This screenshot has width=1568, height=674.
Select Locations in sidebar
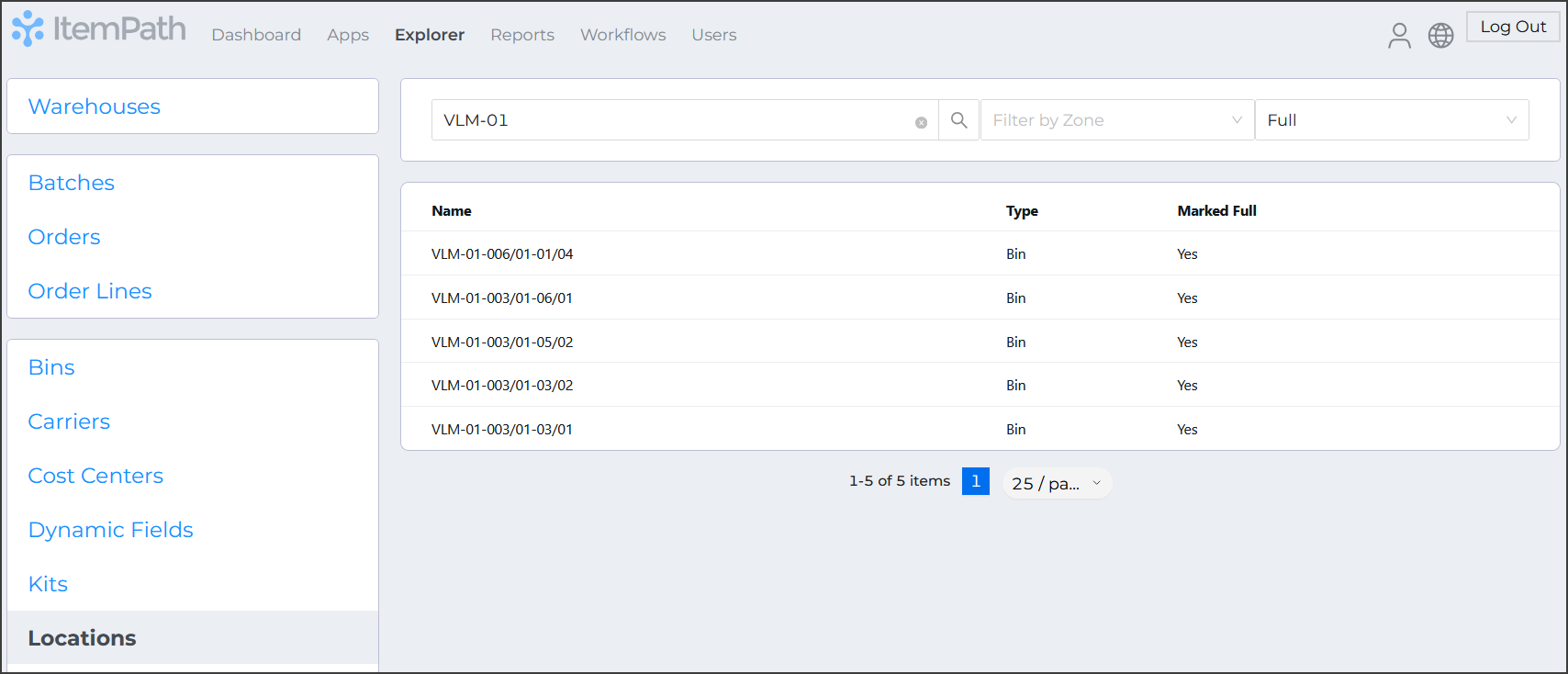pos(193,637)
